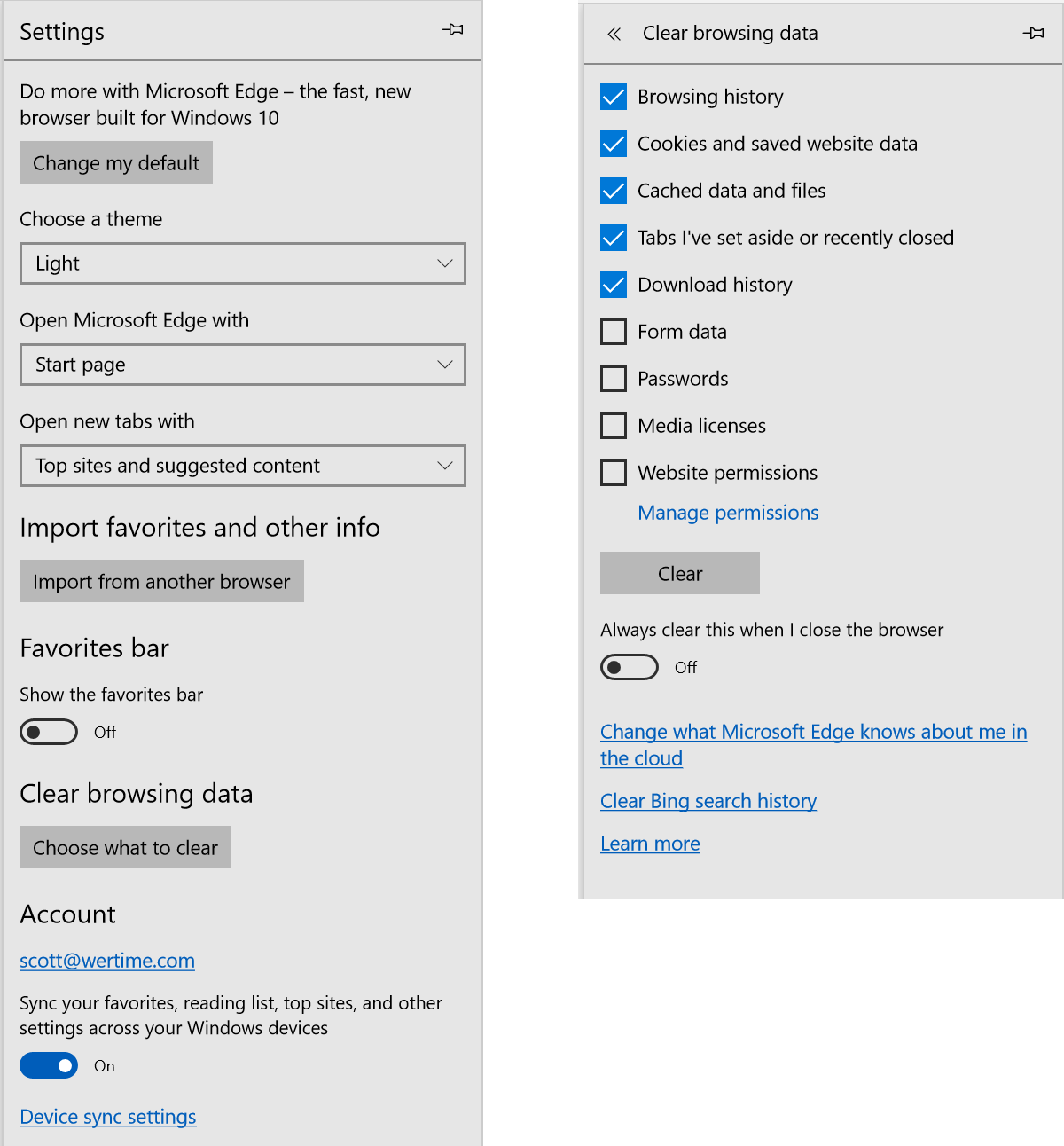The height and width of the screenshot is (1146, 1064).
Task: Enable always clear on browser close
Action: coord(630,667)
